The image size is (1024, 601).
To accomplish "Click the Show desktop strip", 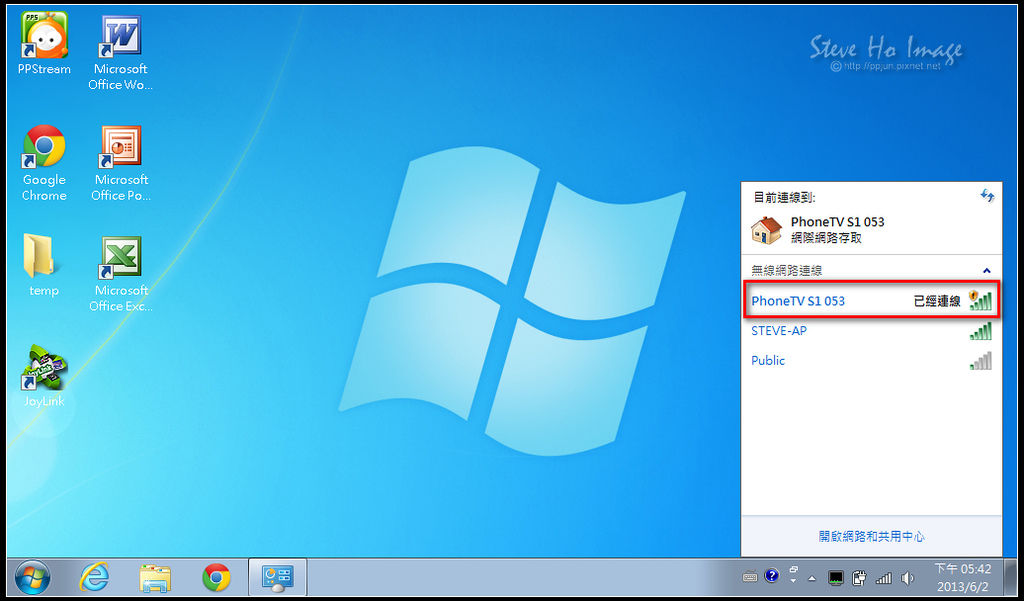I will tap(1010, 578).
